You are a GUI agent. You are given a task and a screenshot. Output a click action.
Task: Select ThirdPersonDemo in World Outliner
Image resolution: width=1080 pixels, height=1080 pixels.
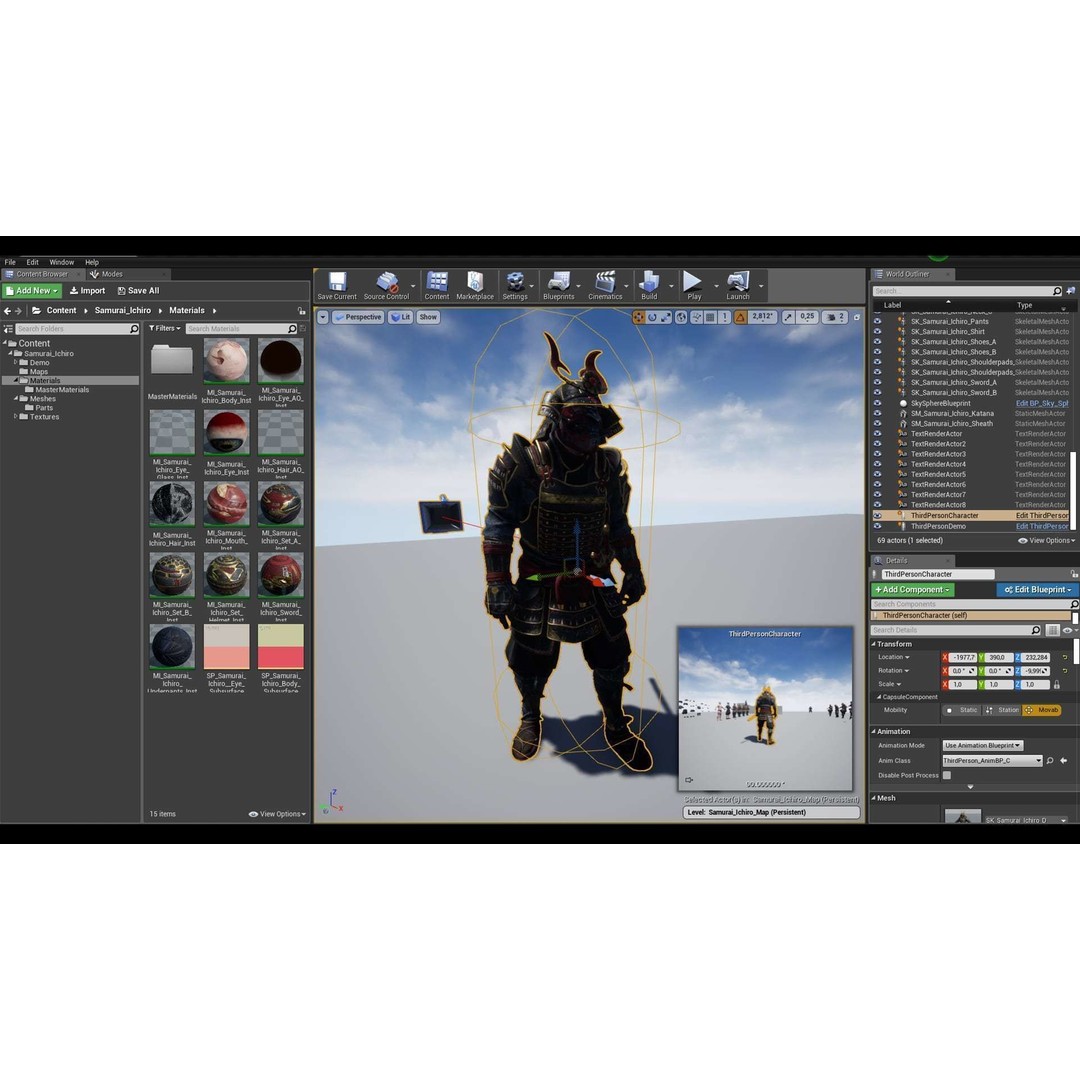pos(937,526)
